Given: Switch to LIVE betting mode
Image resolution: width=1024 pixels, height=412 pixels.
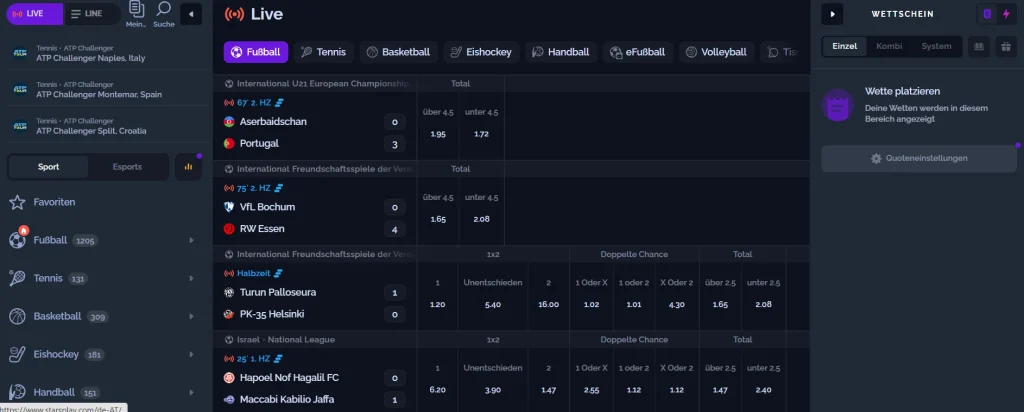Looking at the screenshot, I should pyautogui.click(x=35, y=14).
